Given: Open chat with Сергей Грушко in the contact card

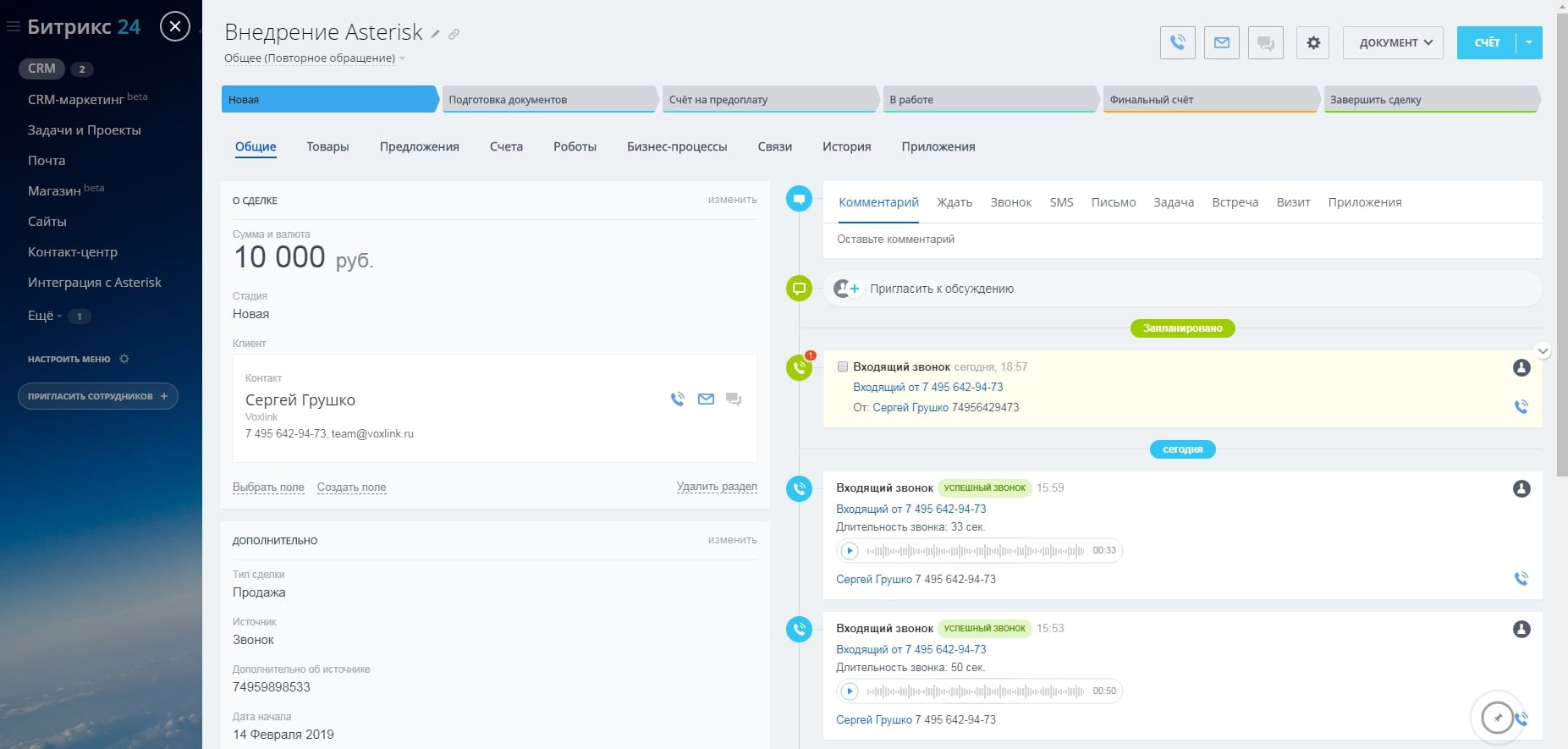Looking at the screenshot, I should pos(734,399).
